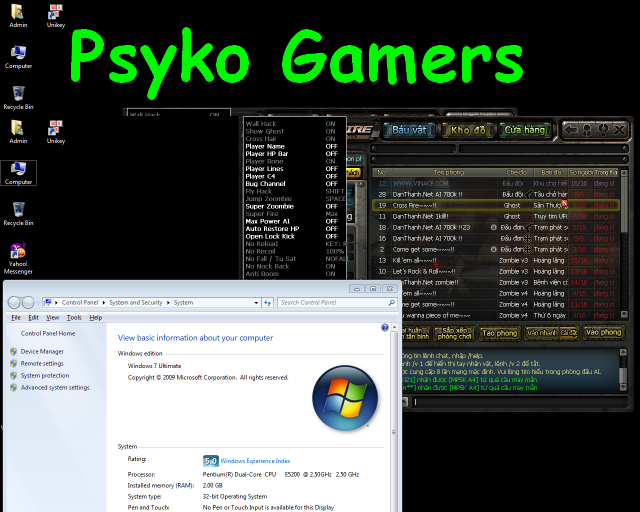Toggle Player C4 option
640x512 pixels.
pos(291,176)
